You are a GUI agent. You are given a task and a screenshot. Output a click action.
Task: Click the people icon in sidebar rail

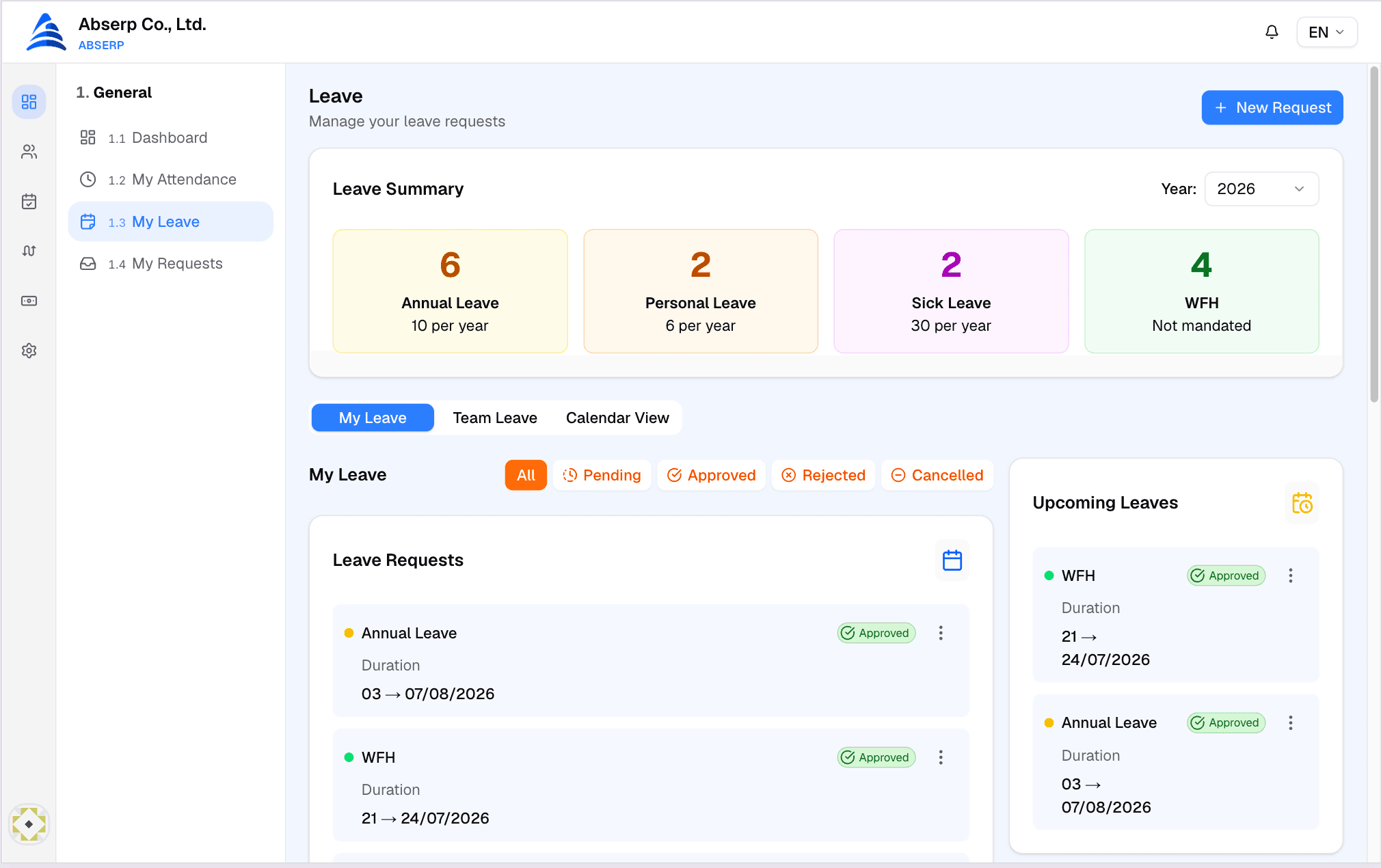(29, 152)
